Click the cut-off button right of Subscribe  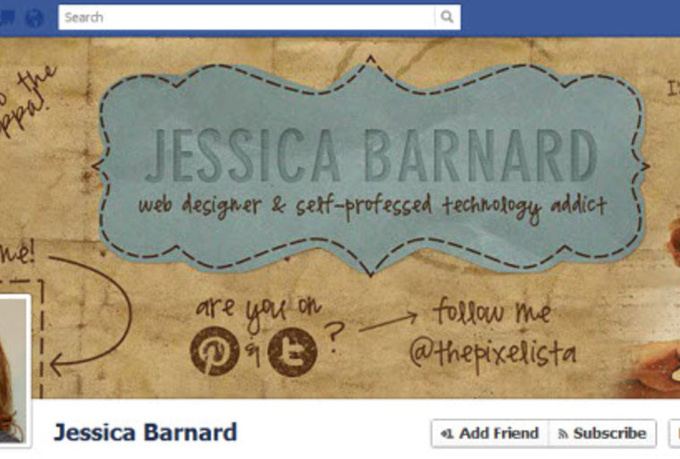click(674, 433)
